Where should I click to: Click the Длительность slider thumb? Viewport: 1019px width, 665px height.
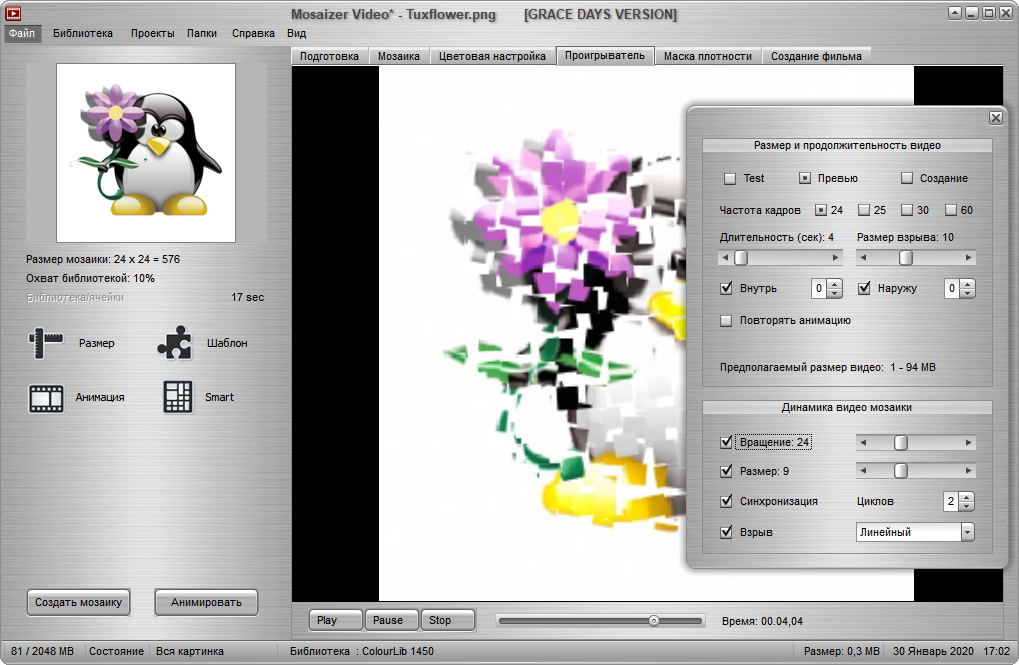click(741, 258)
